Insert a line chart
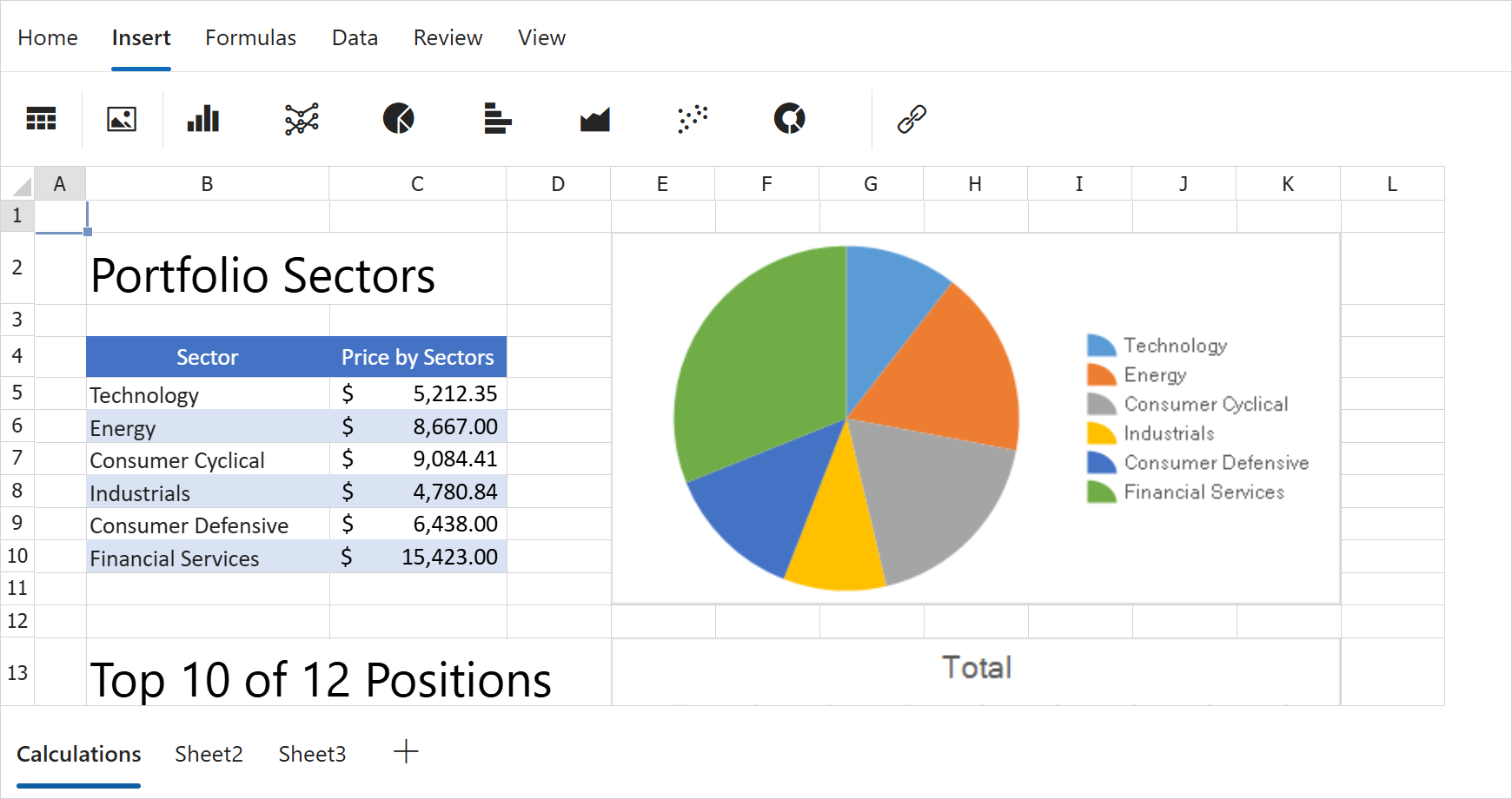Viewport: 1512px width, 799px height. pyautogui.click(x=301, y=119)
